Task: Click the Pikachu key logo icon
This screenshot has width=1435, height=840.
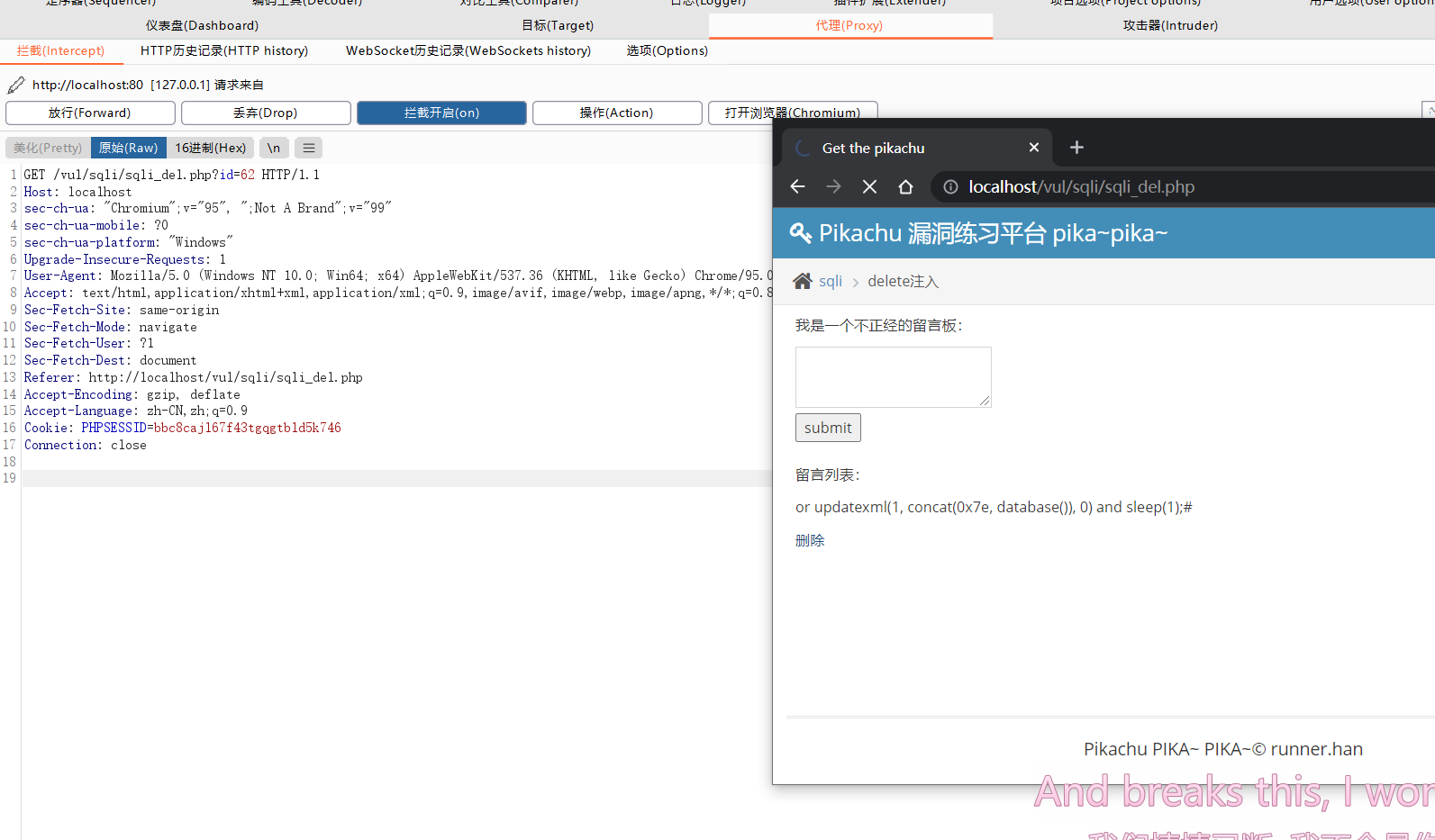Action: [x=801, y=233]
